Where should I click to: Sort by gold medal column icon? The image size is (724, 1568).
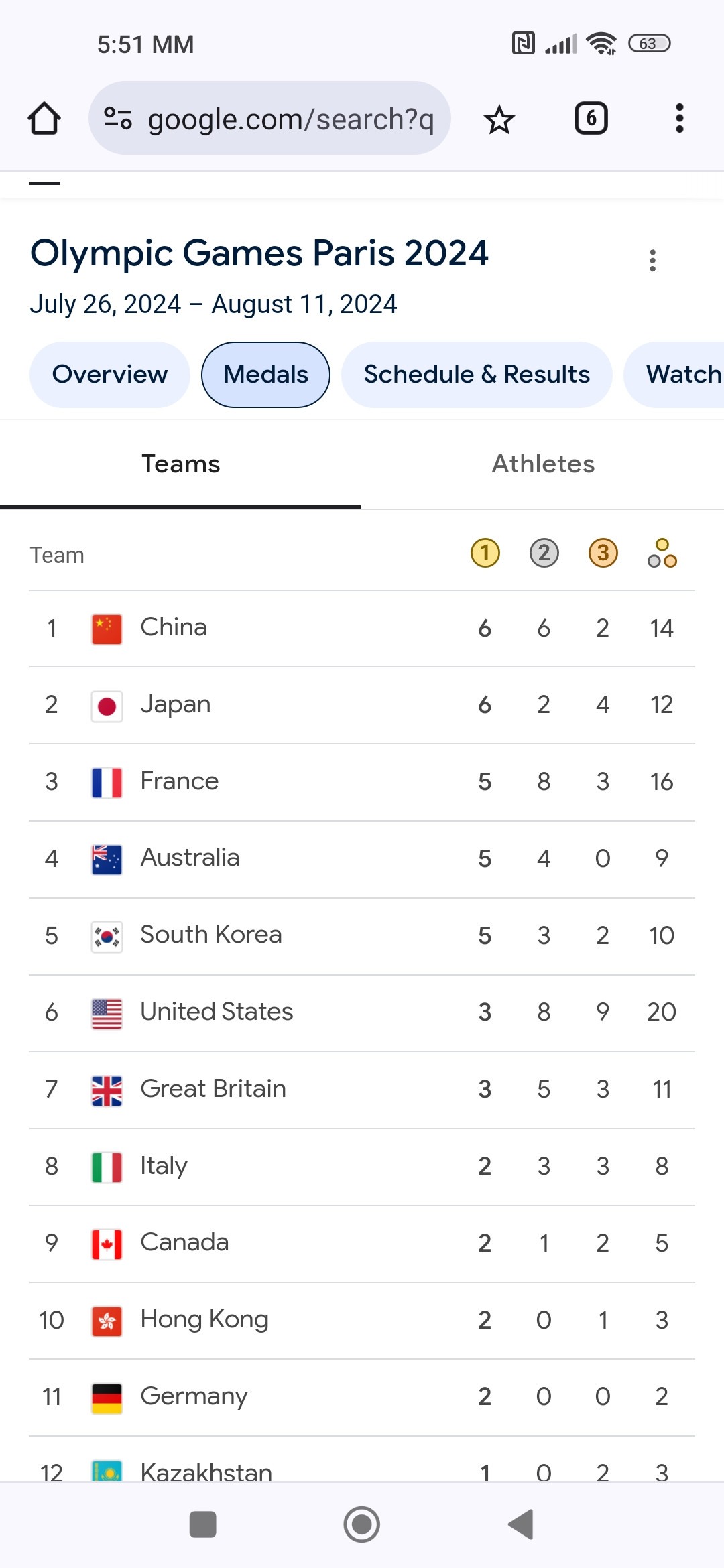tap(485, 553)
